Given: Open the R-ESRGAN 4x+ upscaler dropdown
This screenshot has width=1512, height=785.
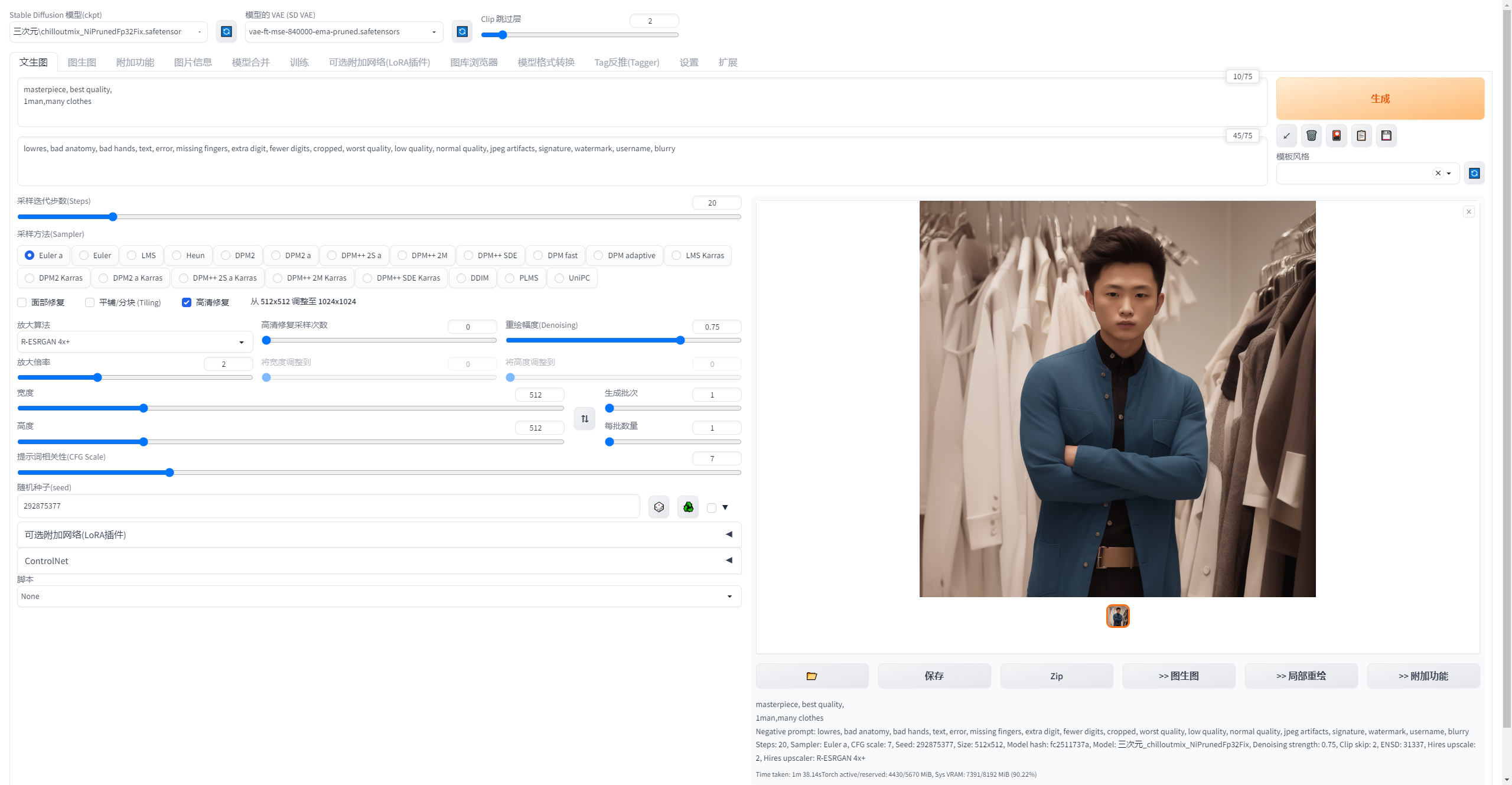Looking at the screenshot, I should [x=135, y=341].
